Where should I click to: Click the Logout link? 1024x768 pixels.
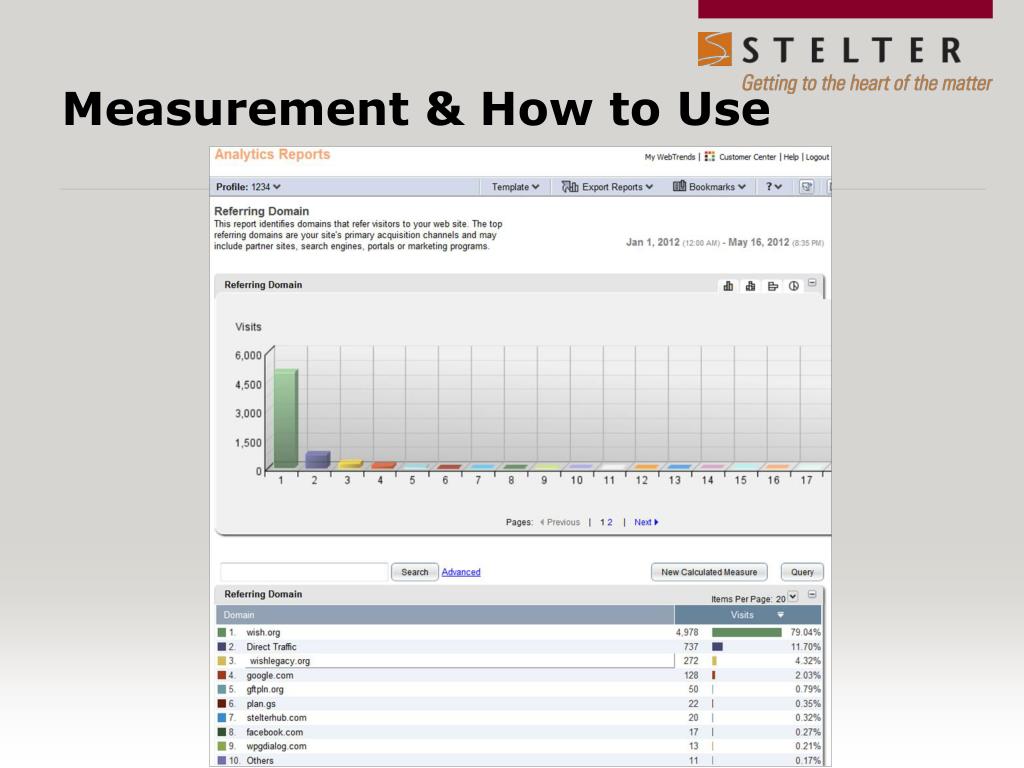point(817,157)
